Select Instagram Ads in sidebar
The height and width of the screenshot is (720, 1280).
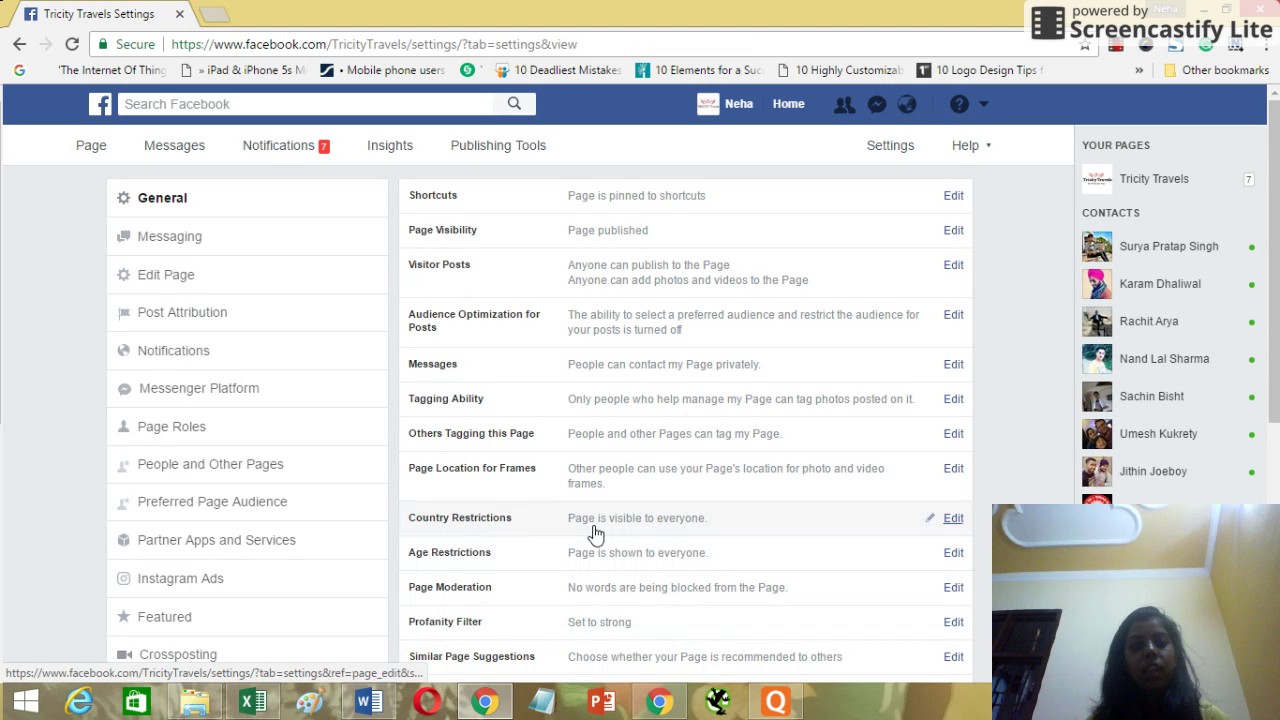[247, 578]
